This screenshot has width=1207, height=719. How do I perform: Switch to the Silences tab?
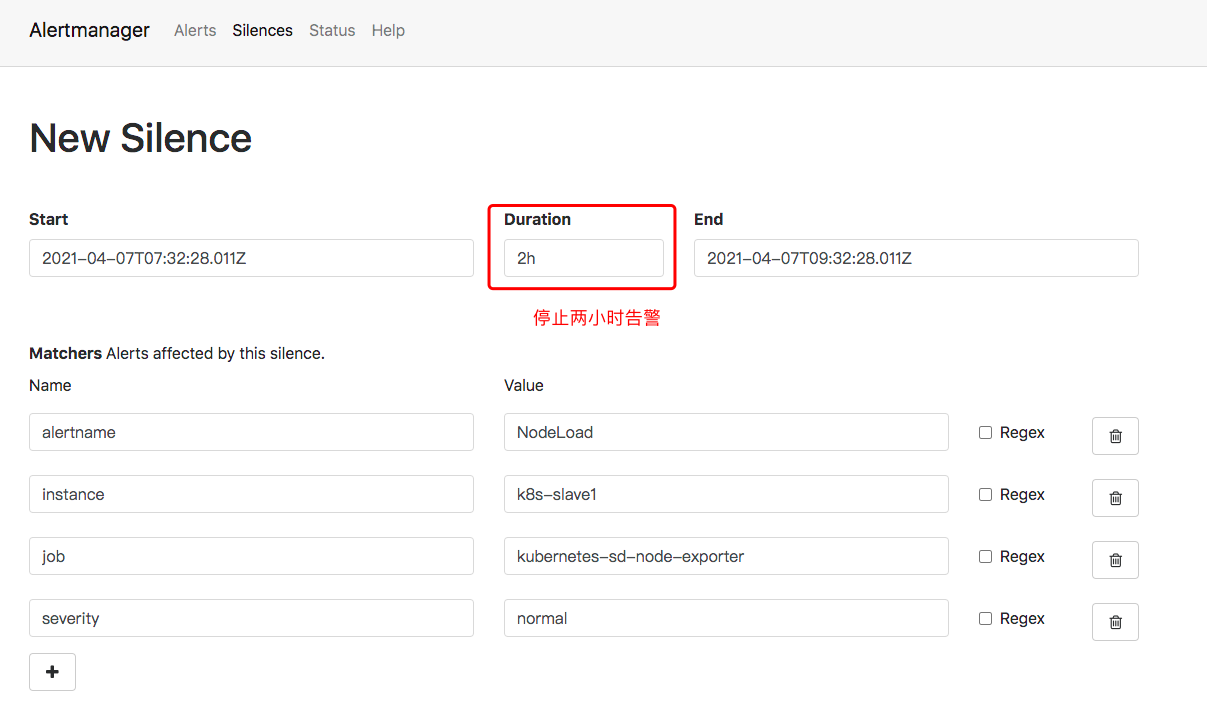pyautogui.click(x=262, y=30)
